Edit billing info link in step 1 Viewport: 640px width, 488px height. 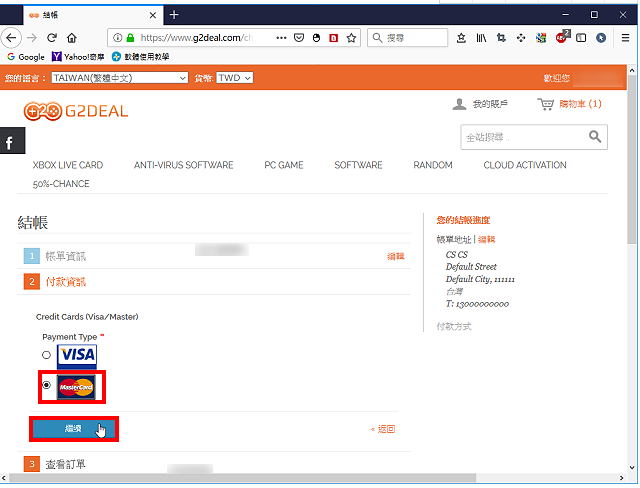396,256
